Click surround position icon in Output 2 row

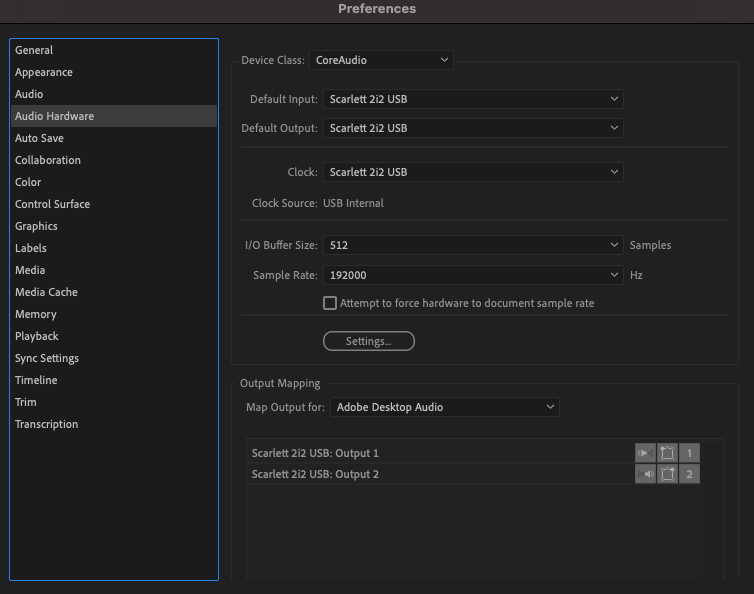coord(667,474)
